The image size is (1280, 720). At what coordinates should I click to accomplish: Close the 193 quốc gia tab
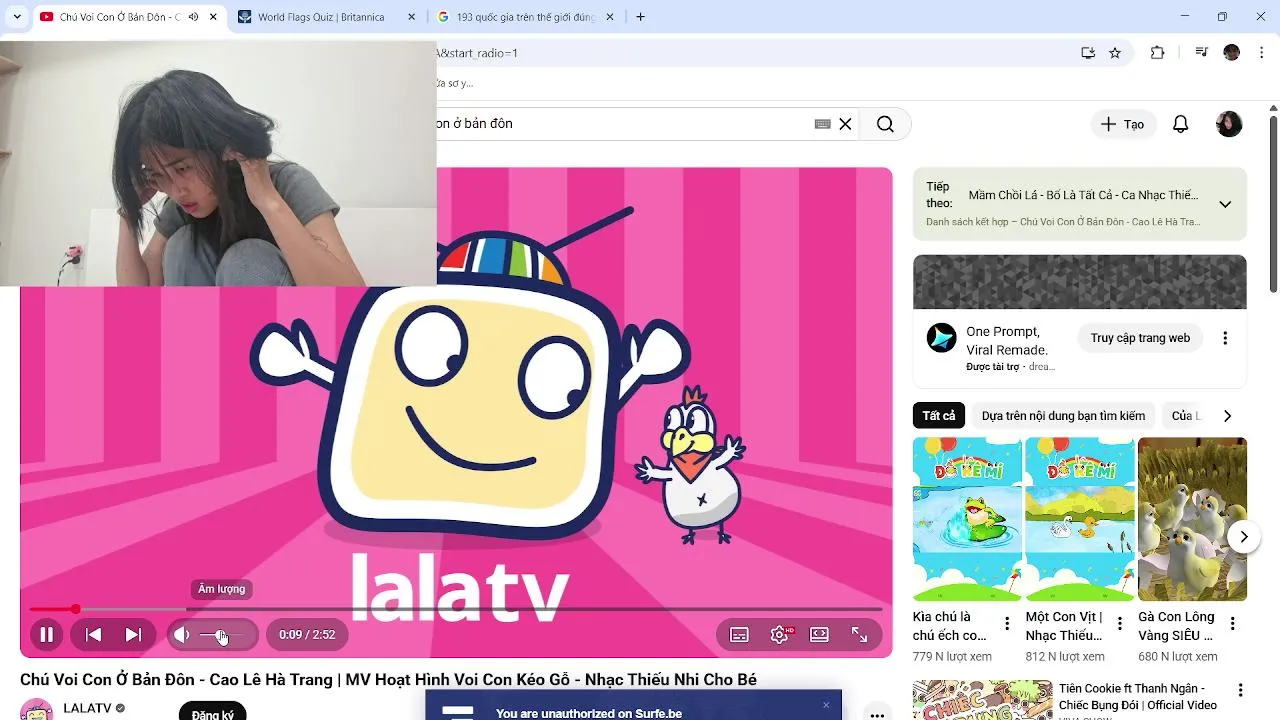(x=612, y=17)
